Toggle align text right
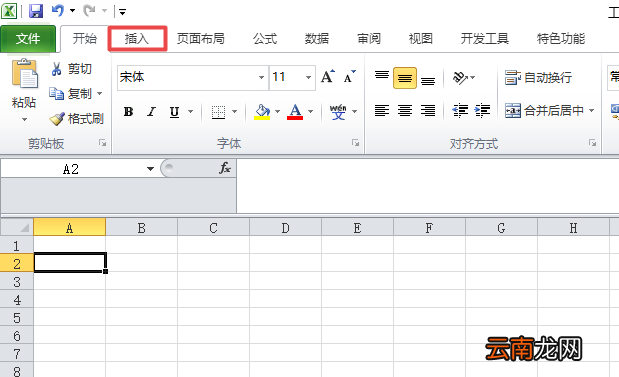The image size is (619, 377). 428,111
